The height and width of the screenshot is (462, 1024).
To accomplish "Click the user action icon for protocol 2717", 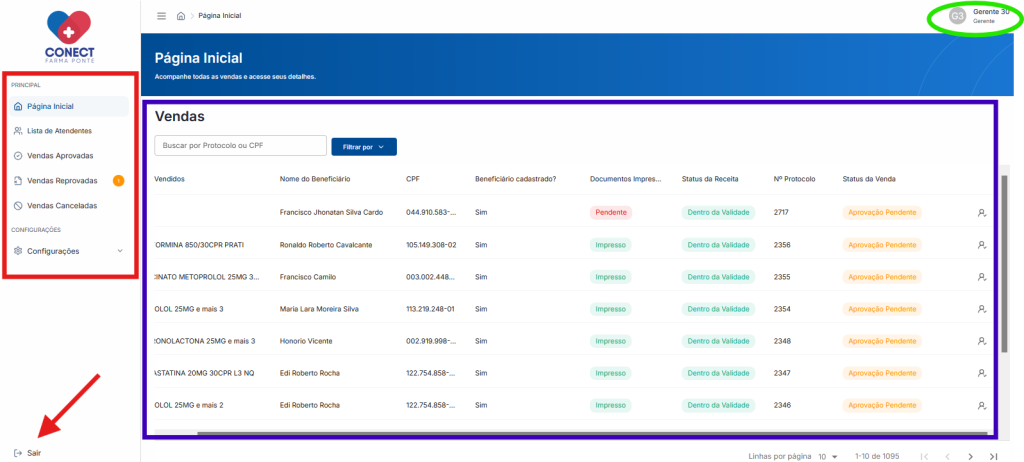I will click(982, 212).
